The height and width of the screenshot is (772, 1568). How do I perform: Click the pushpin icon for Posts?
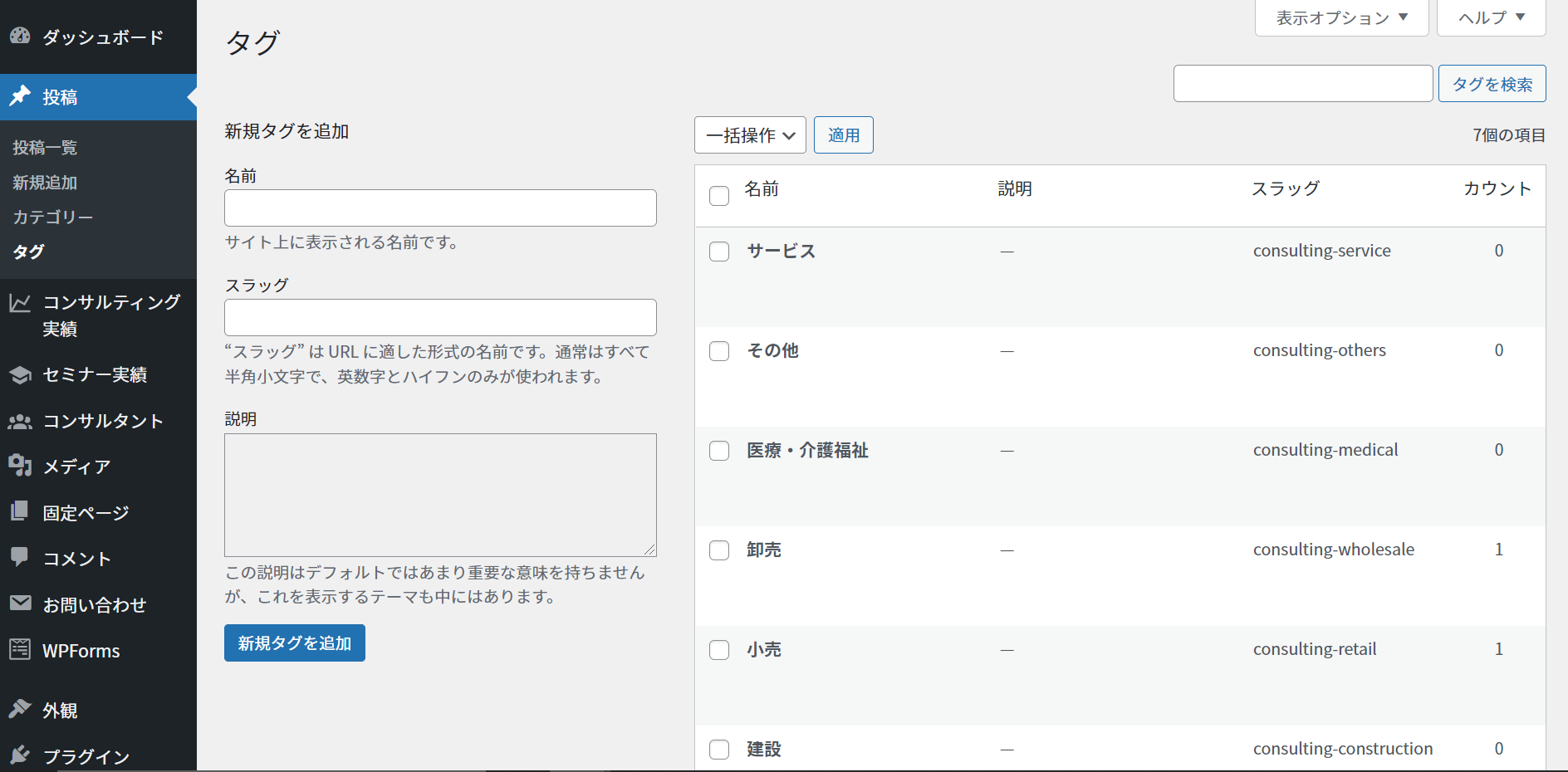20,96
